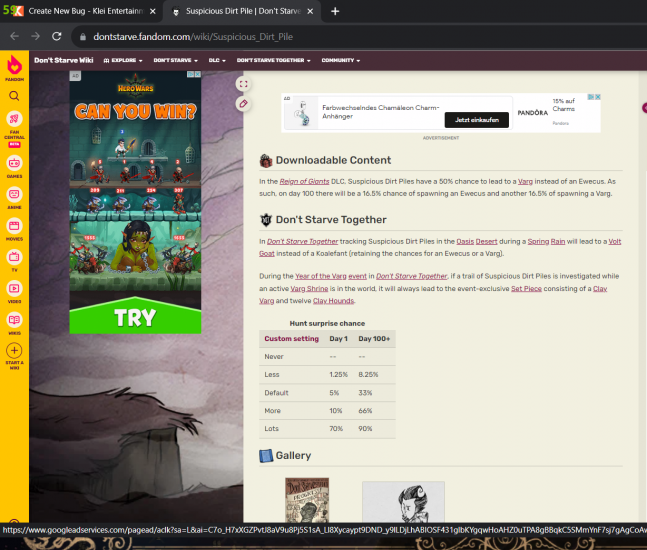Close the Suspicious Dirt Pile tab

tap(310, 11)
